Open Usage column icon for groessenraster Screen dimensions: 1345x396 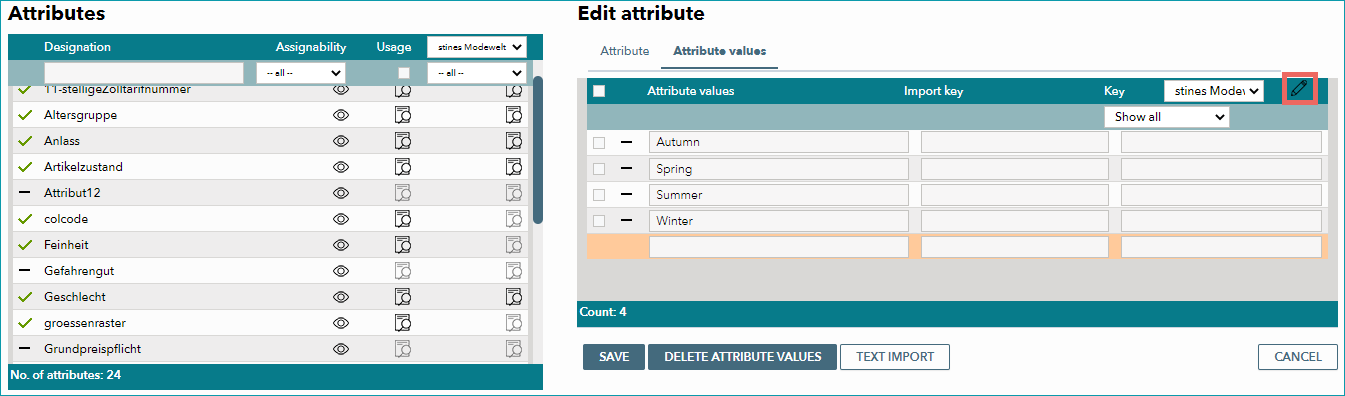click(403, 323)
